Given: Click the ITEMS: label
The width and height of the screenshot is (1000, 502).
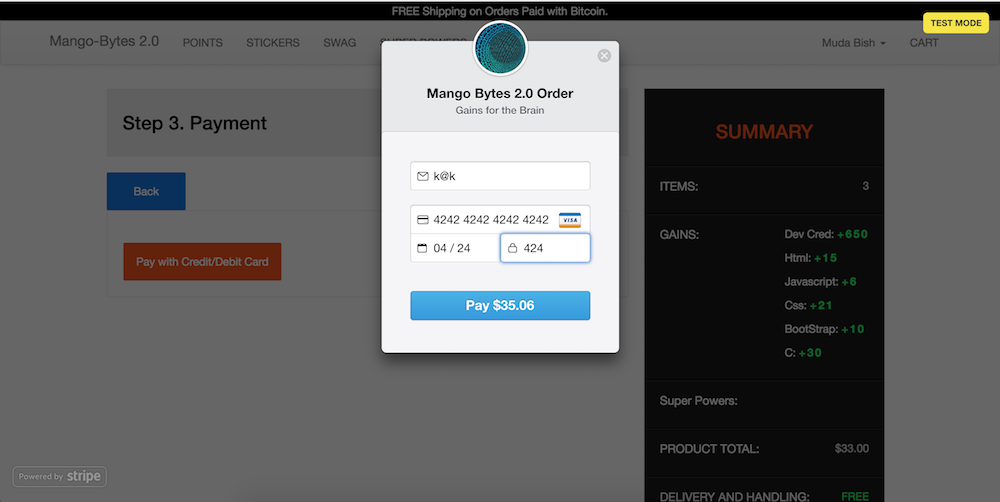Looking at the screenshot, I should [x=679, y=187].
